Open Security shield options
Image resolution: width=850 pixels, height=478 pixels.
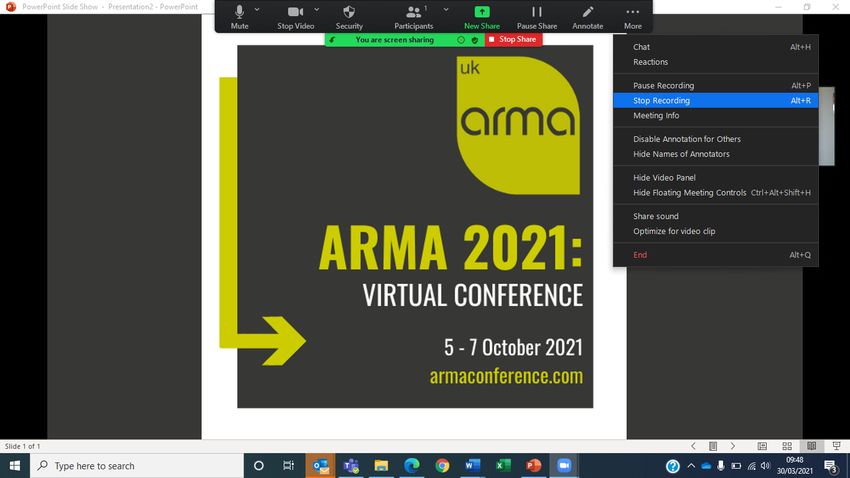tap(349, 17)
